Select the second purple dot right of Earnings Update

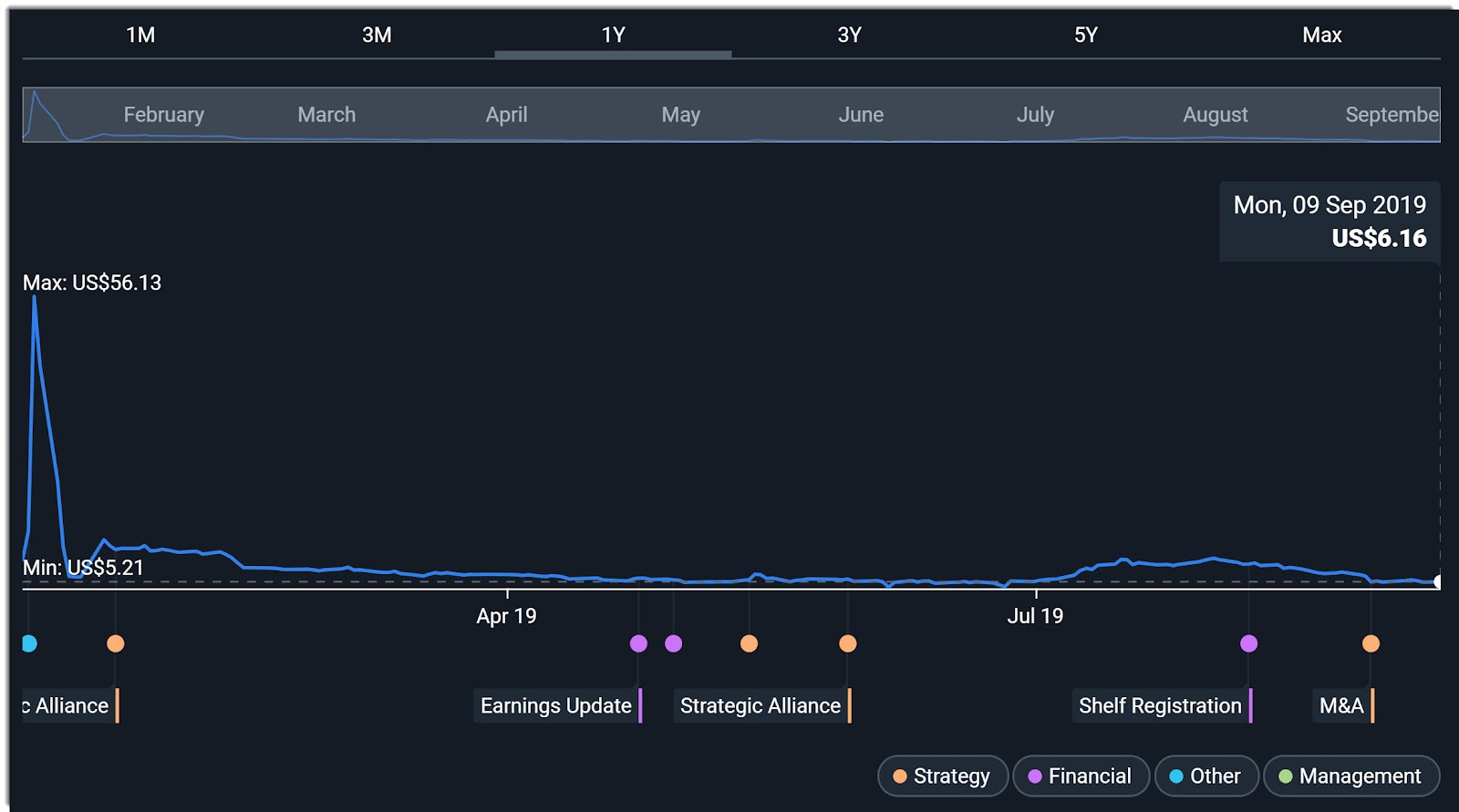tap(673, 644)
